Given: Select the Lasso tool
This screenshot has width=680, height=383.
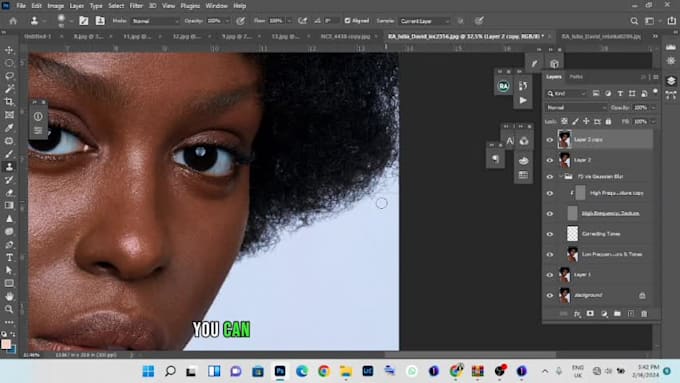Looking at the screenshot, I should click(x=9, y=76).
